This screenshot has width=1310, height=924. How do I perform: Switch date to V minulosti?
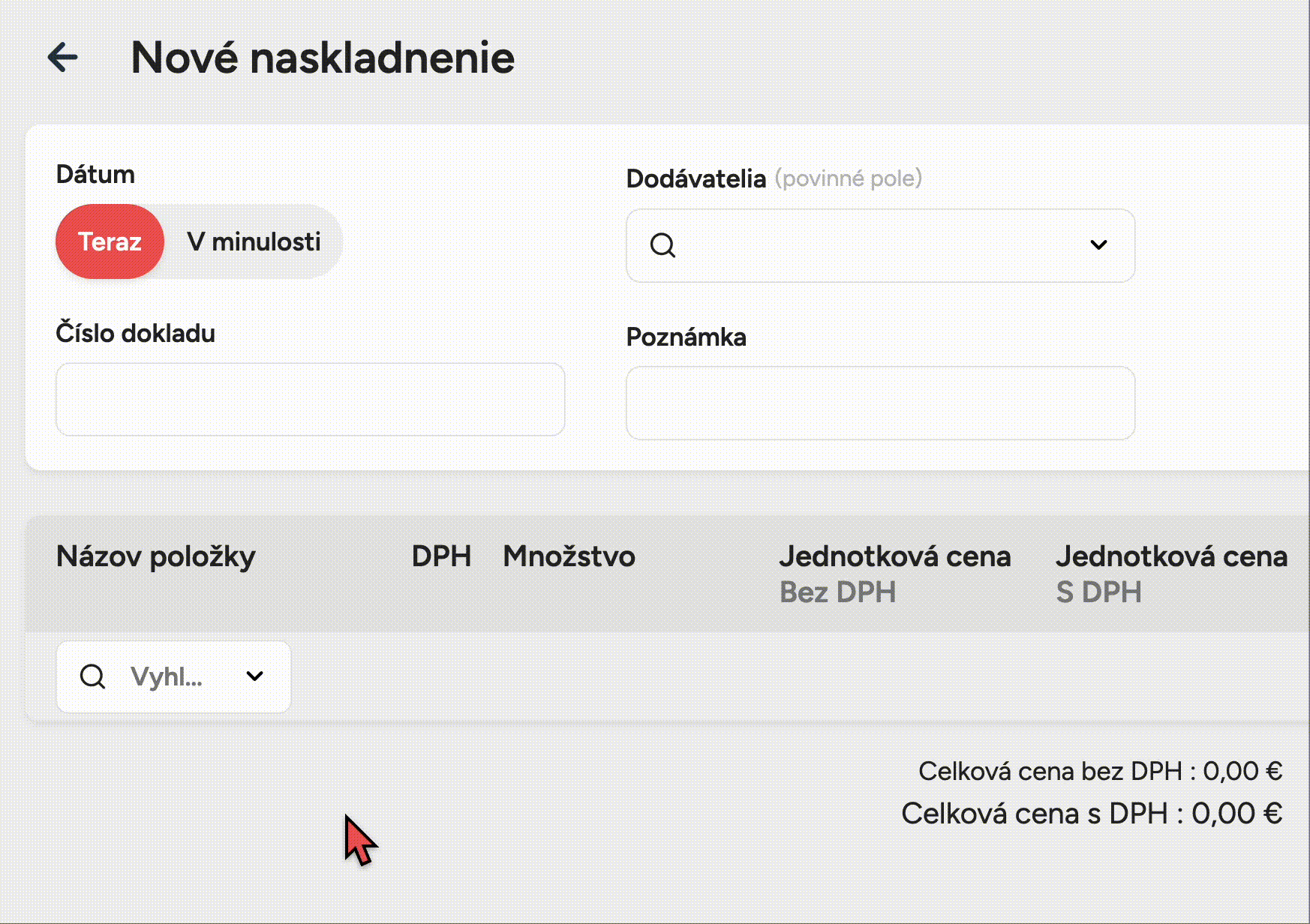(x=254, y=241)
